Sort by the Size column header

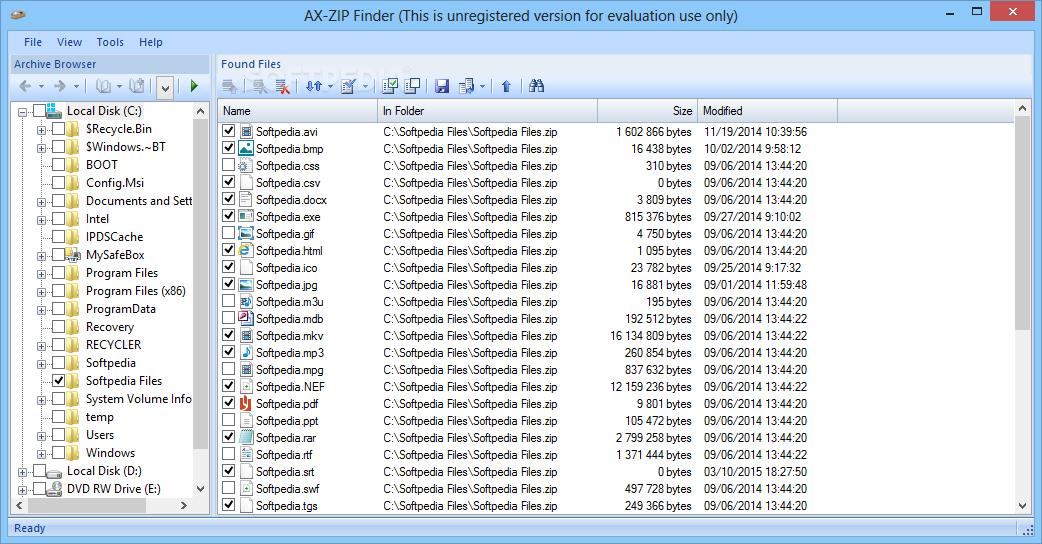[x=648, y=111]
